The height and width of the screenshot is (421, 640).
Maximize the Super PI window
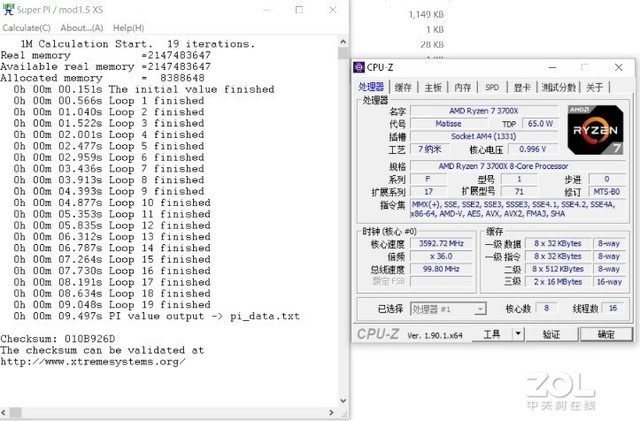[x=299, y=9]
